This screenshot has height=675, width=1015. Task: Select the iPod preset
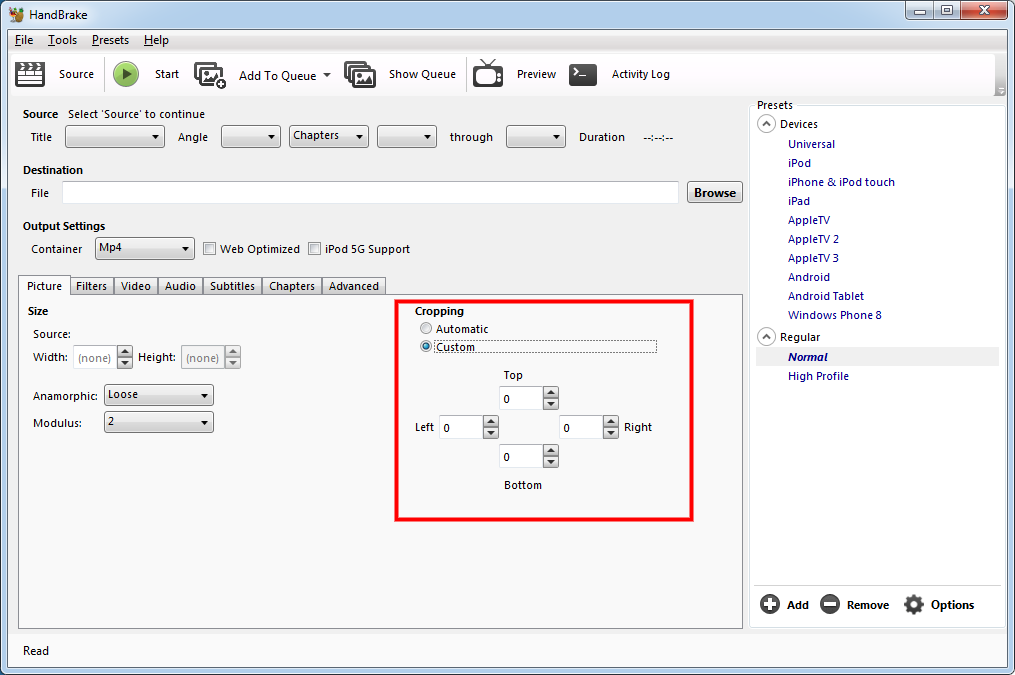pos(799,163)
